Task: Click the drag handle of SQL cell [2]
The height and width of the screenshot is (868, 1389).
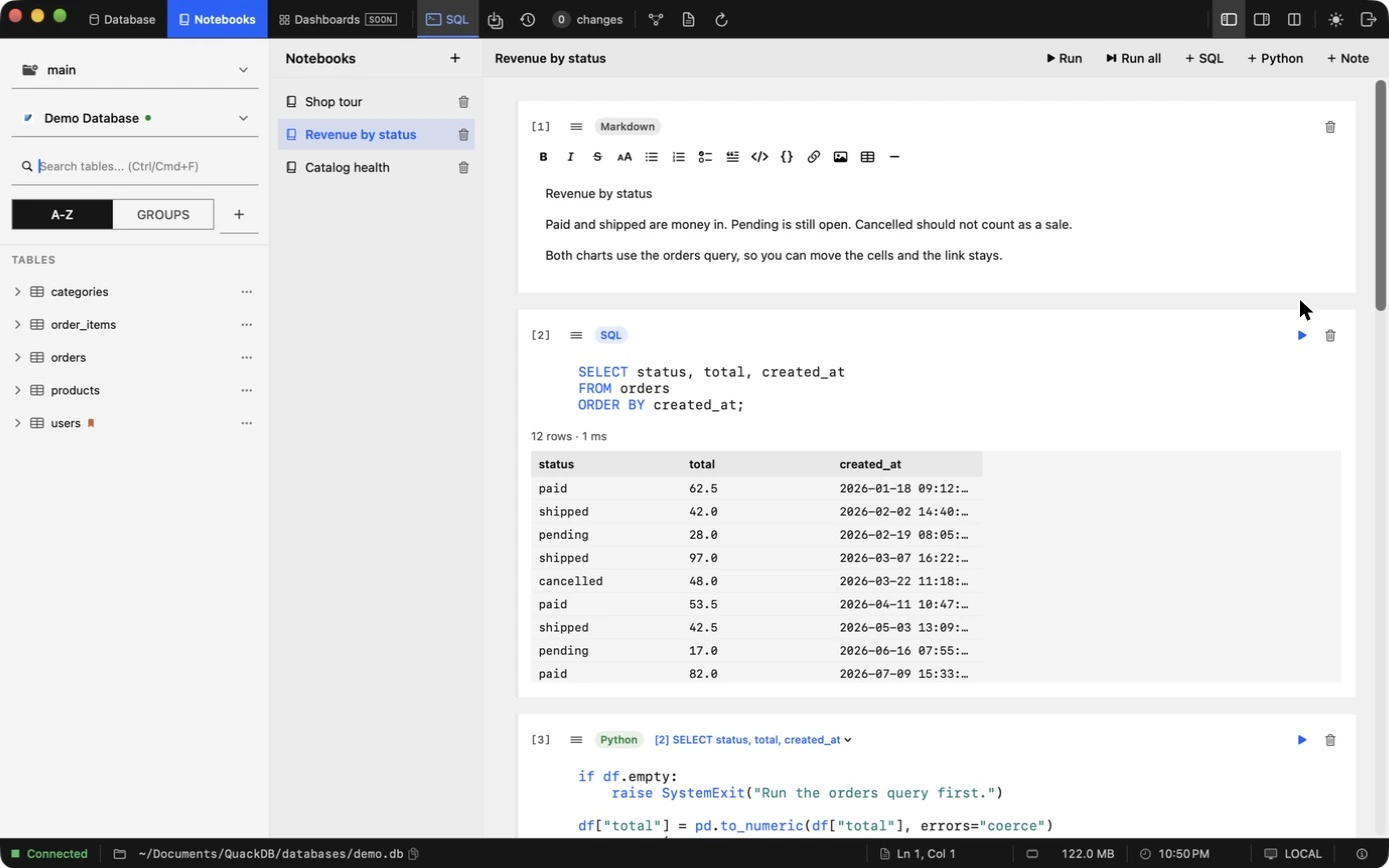Action: click(x=576, y=335)
